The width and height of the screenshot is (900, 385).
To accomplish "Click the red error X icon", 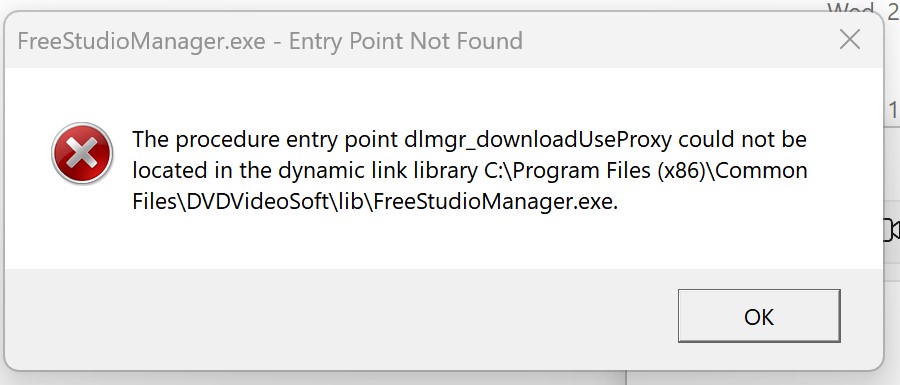I will 82,153.
